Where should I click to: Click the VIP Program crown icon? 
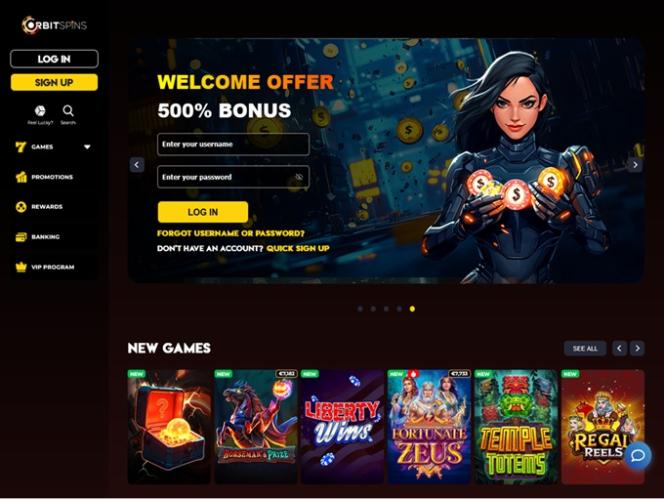(x=21, y=267)
